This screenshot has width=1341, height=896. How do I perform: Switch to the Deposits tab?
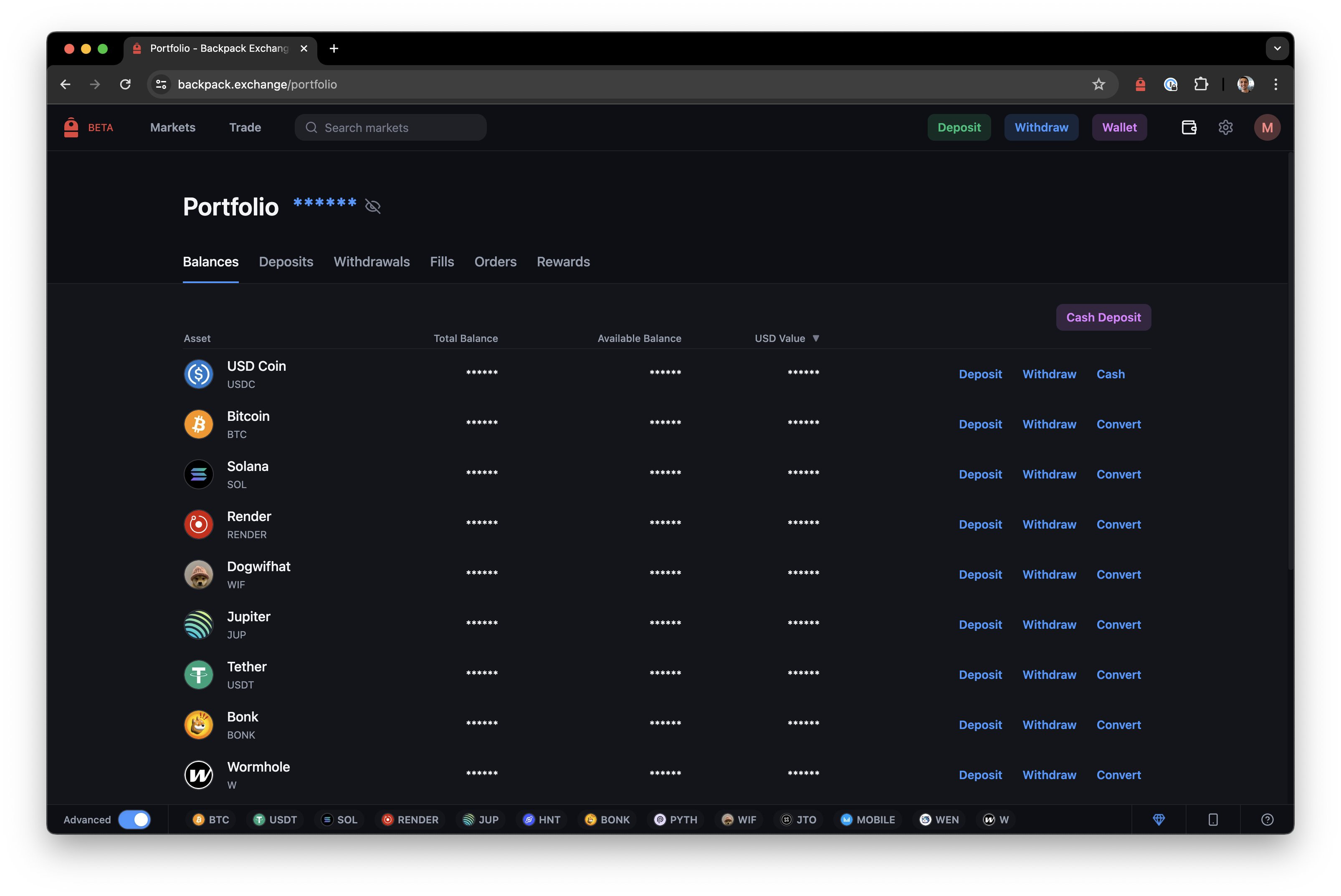coord(286,262)
